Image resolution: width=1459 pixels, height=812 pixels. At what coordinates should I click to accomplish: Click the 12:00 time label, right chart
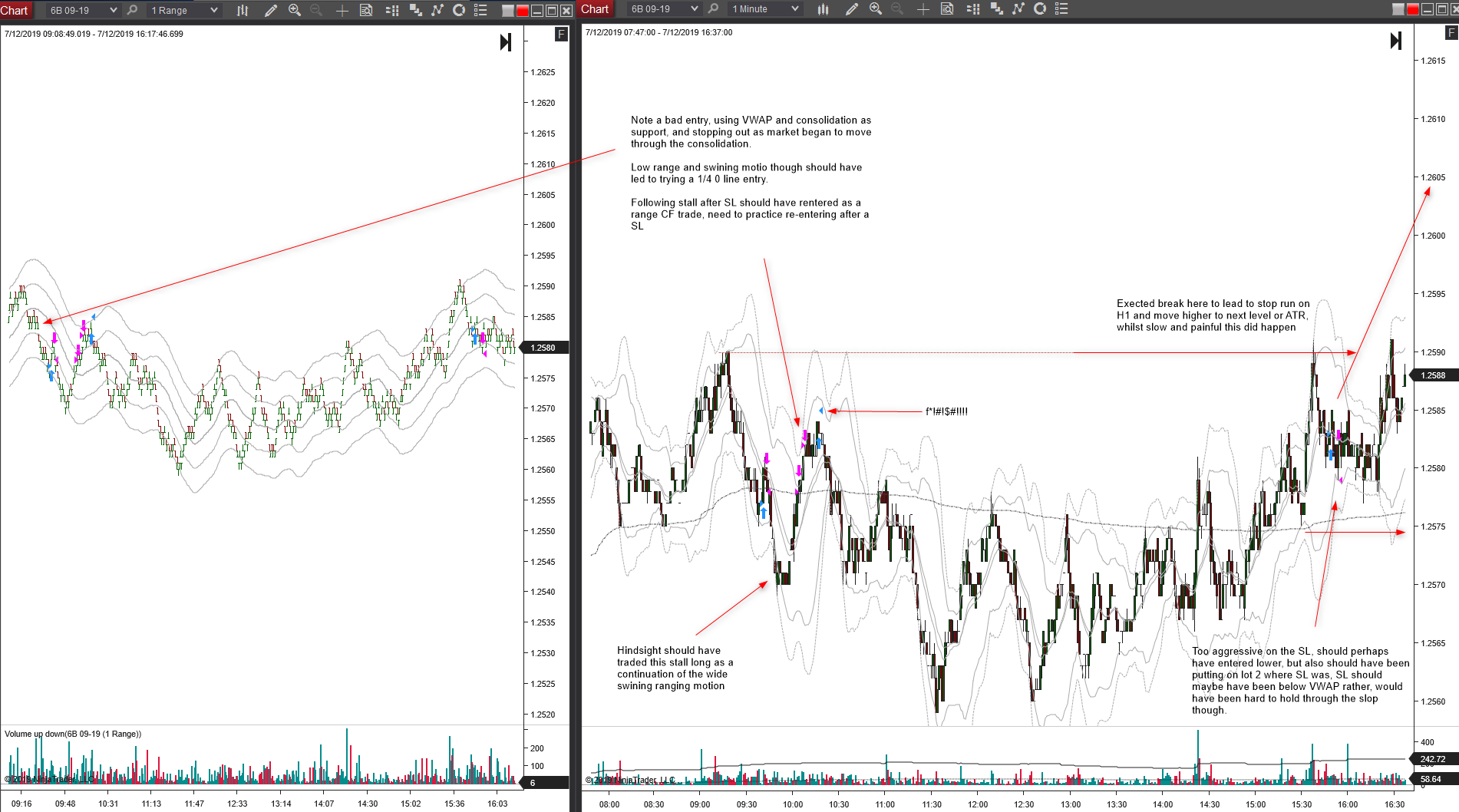pos(978,804)
